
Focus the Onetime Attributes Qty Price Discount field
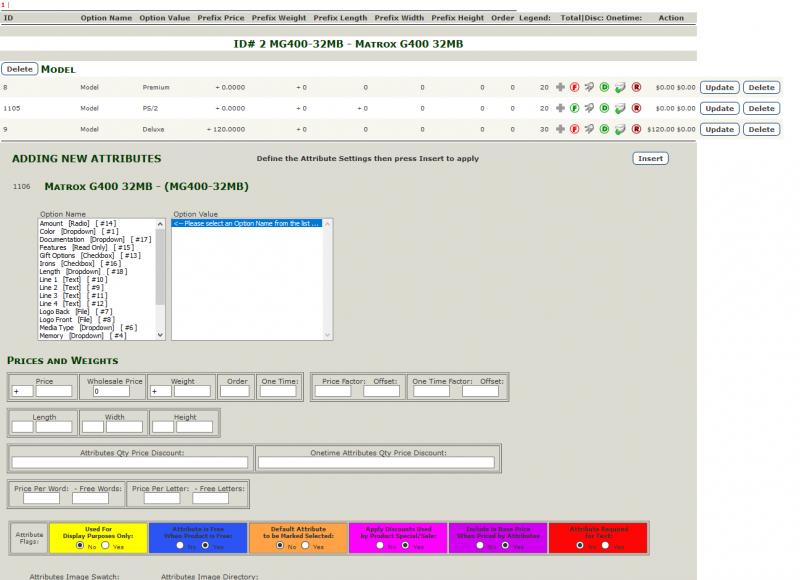pos(376,463)
